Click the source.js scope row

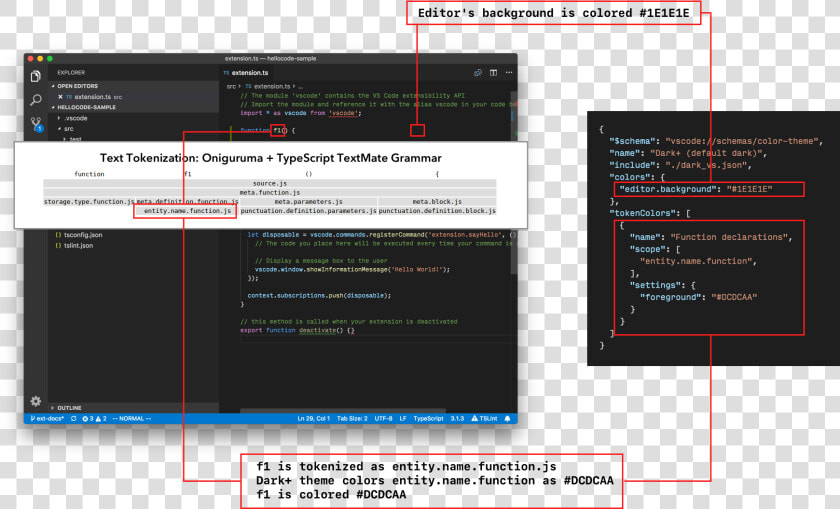[x=269, y=183]
